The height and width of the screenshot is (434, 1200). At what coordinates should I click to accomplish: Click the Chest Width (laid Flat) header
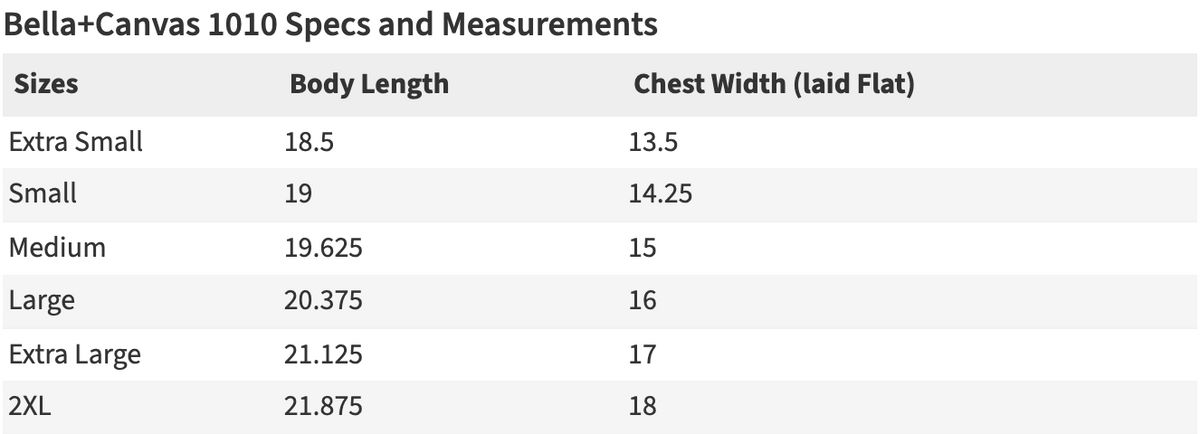click(x=774, y=84)
